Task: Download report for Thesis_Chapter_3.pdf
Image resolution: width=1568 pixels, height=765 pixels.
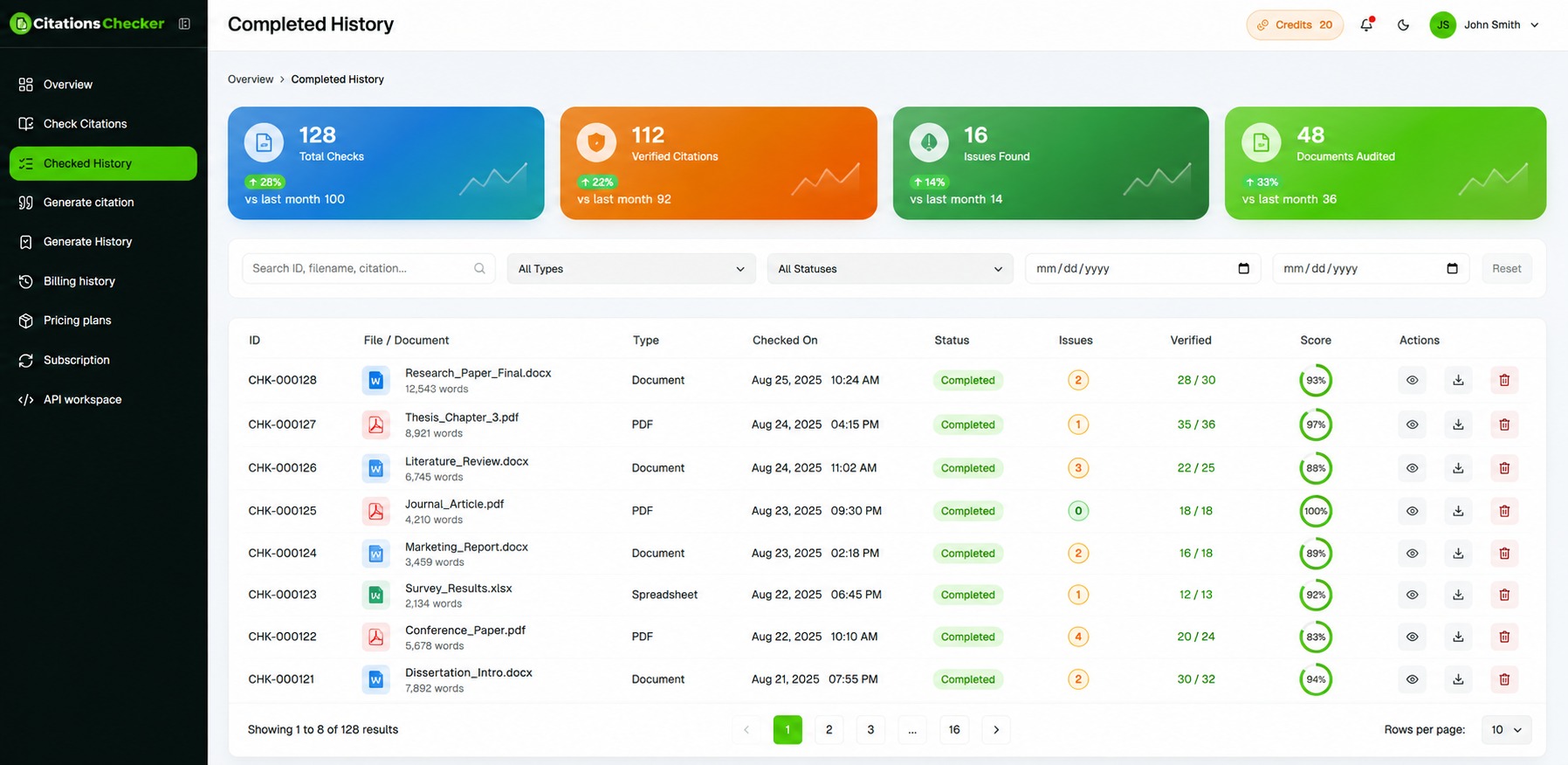Action: (x=1458, y=424)
